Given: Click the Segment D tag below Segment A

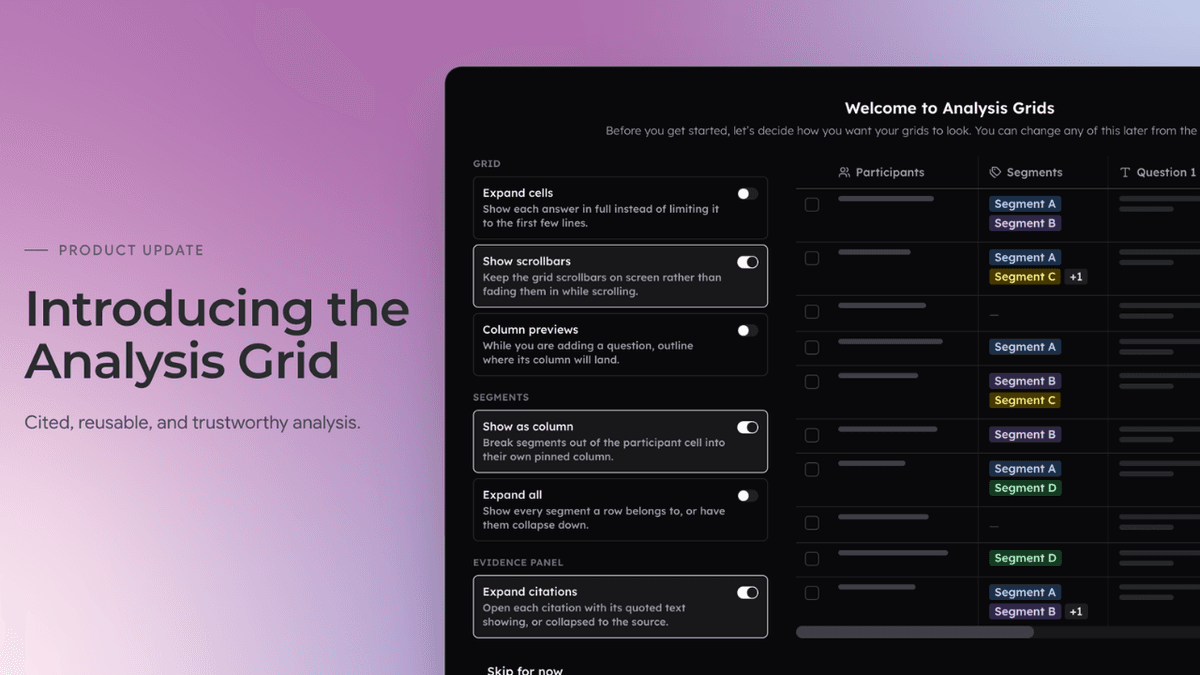Looking at the screenshot, I should click(x=1025, y=488).
